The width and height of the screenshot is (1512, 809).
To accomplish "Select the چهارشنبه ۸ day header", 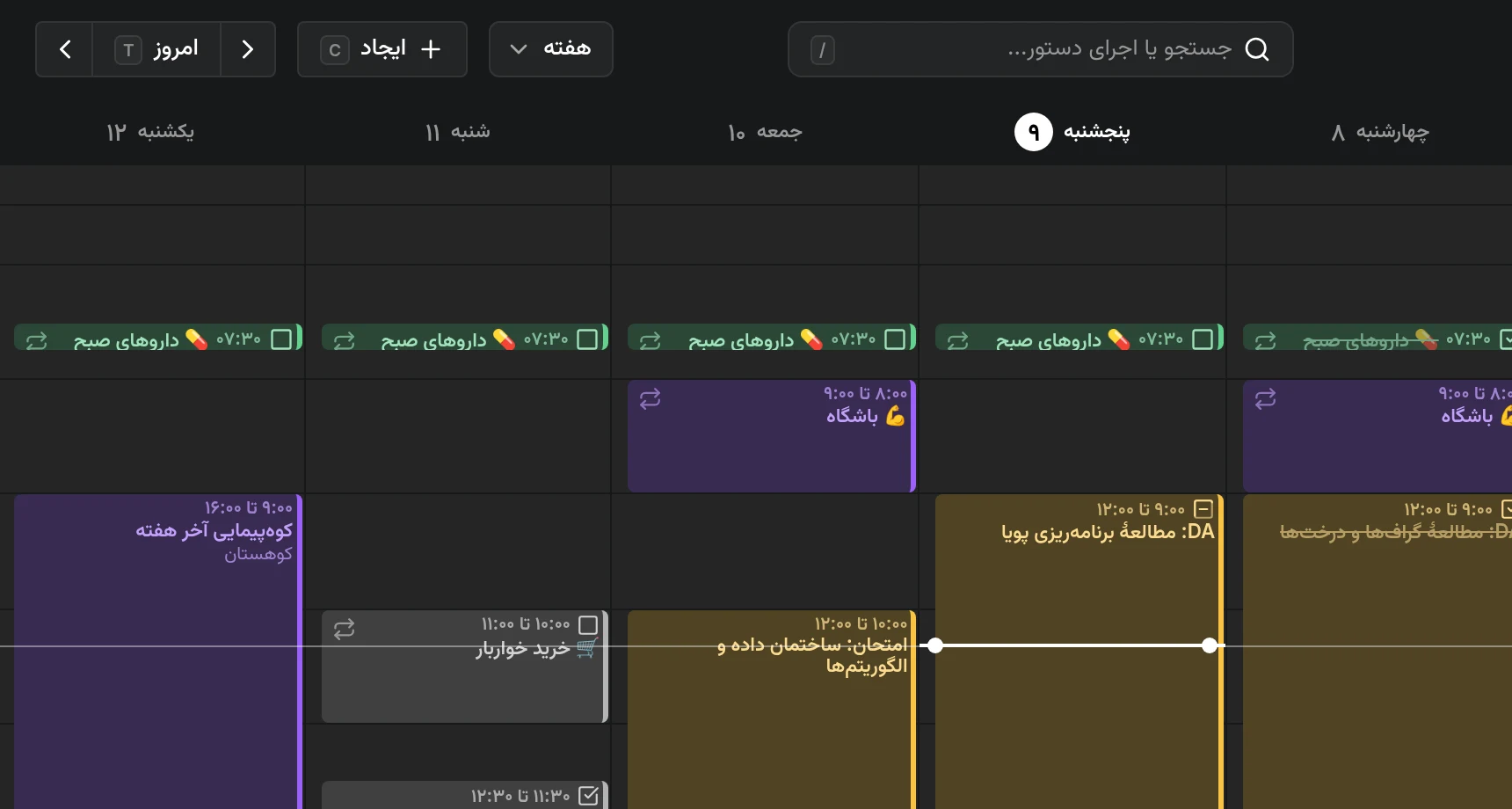I will tap(1380, 132).
